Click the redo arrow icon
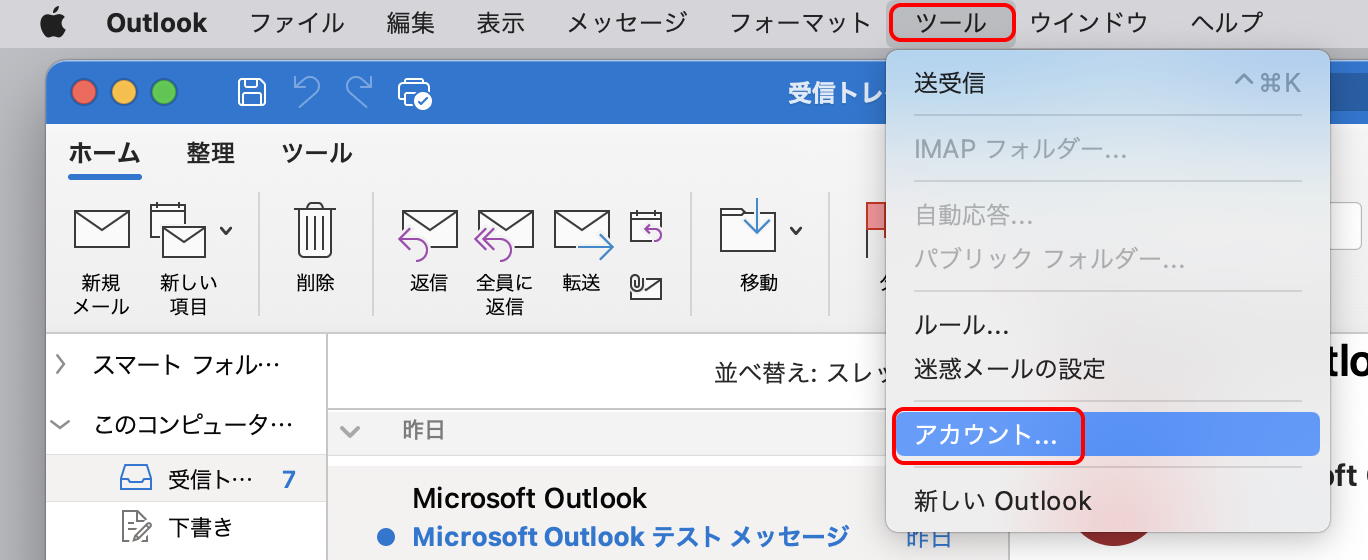Screen dimensions: 1368x560 pos(359,93)
